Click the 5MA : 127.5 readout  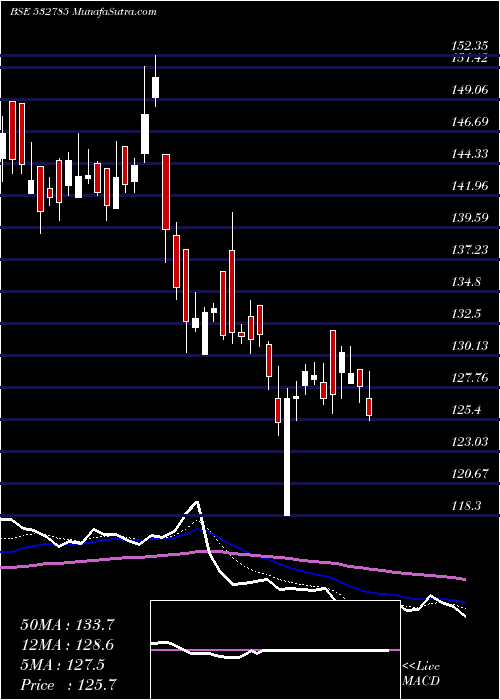pos(62,665)
